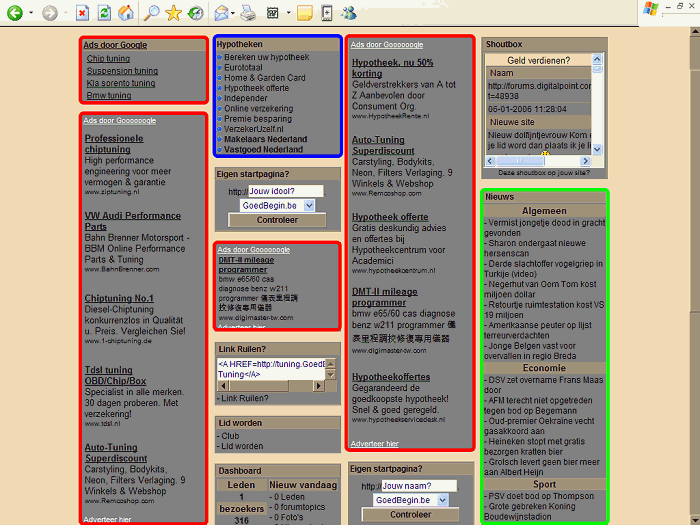The height and width of the screenshot is (525, 700).
Task: Open the Back button history dropdown arrow
Action: (31, 12)
